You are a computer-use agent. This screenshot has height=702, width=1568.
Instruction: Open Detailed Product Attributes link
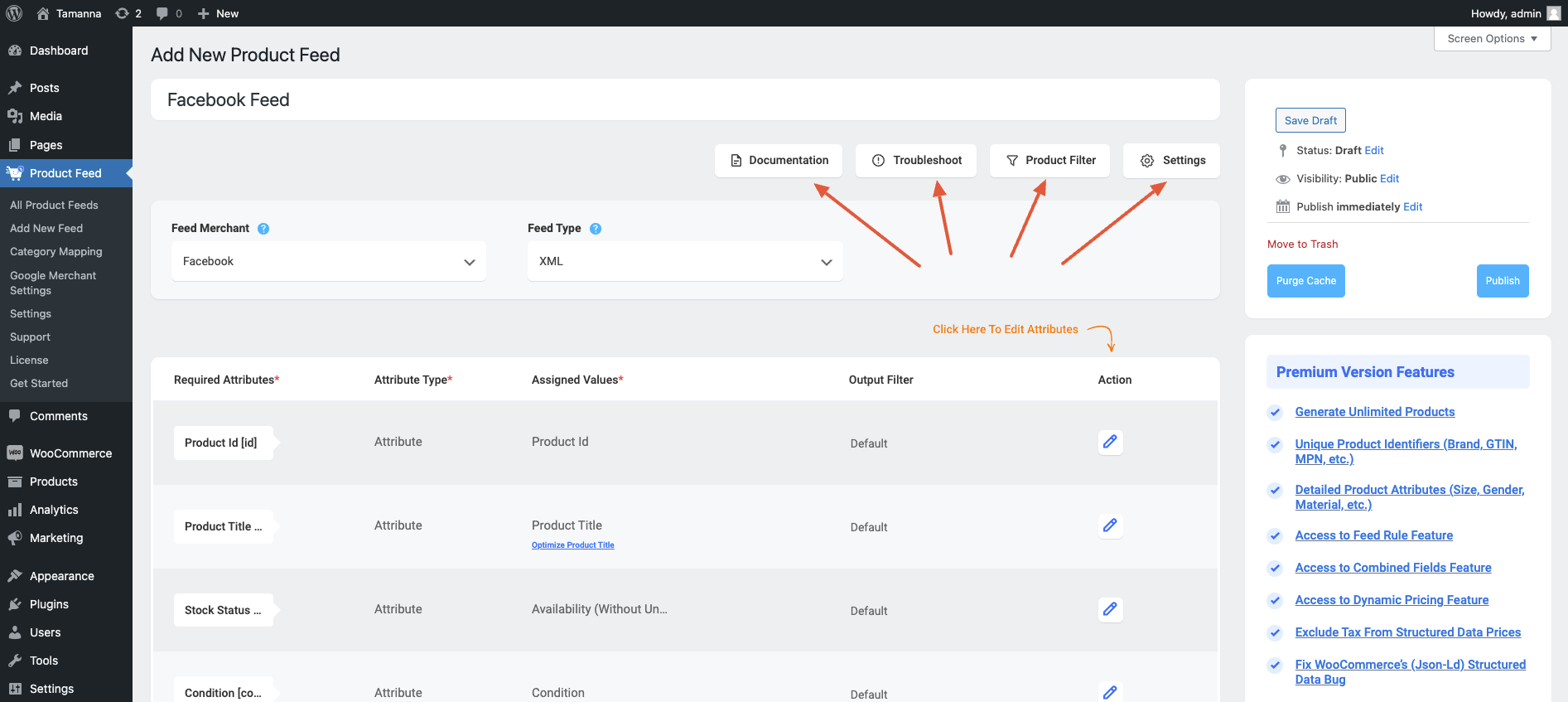tap(1410, 497)
